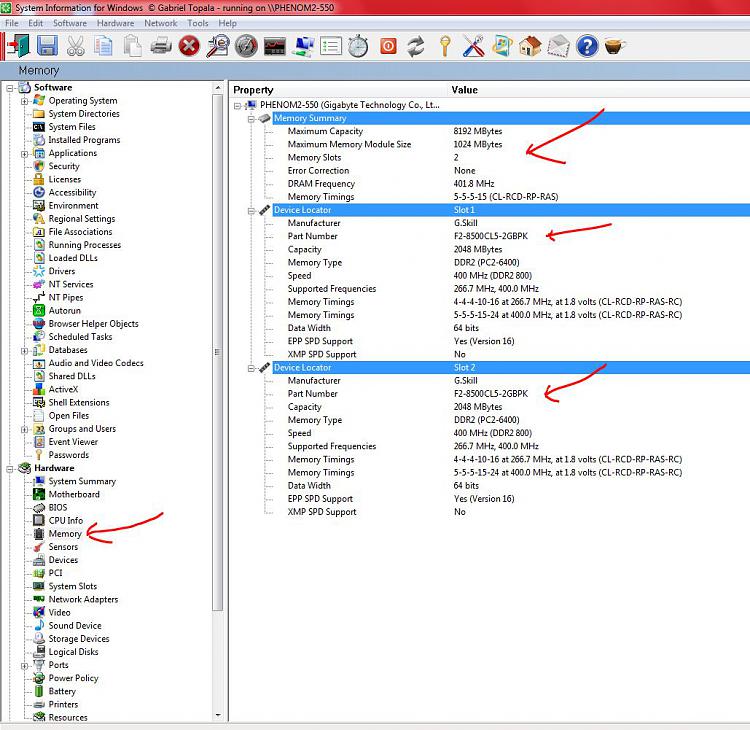Click the golden key toolbar icon
The image size is (750, 730).
[x=445, y=46]
